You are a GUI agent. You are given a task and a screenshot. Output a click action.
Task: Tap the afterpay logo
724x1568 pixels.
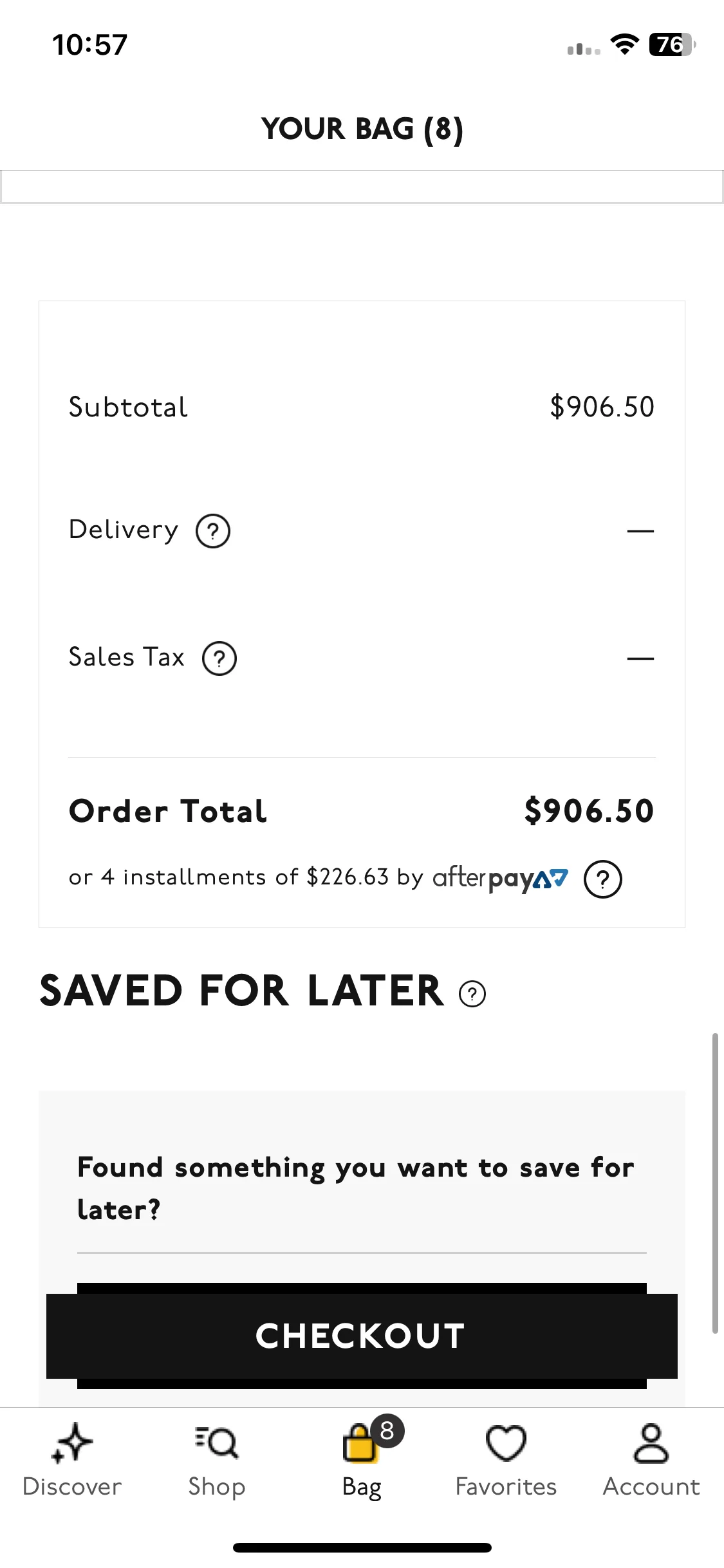500,878
